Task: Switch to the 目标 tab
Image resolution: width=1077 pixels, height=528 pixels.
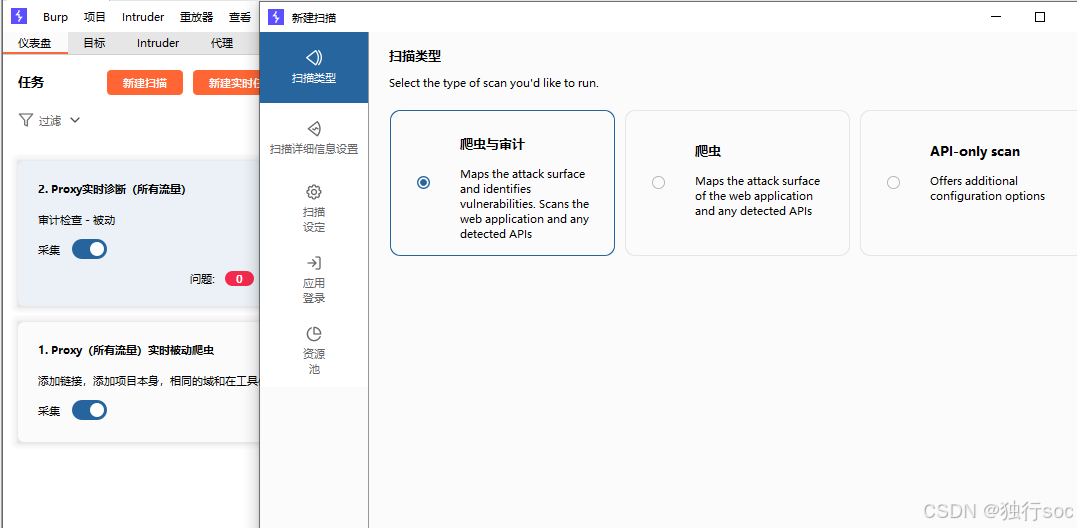Action: [94, 43]
